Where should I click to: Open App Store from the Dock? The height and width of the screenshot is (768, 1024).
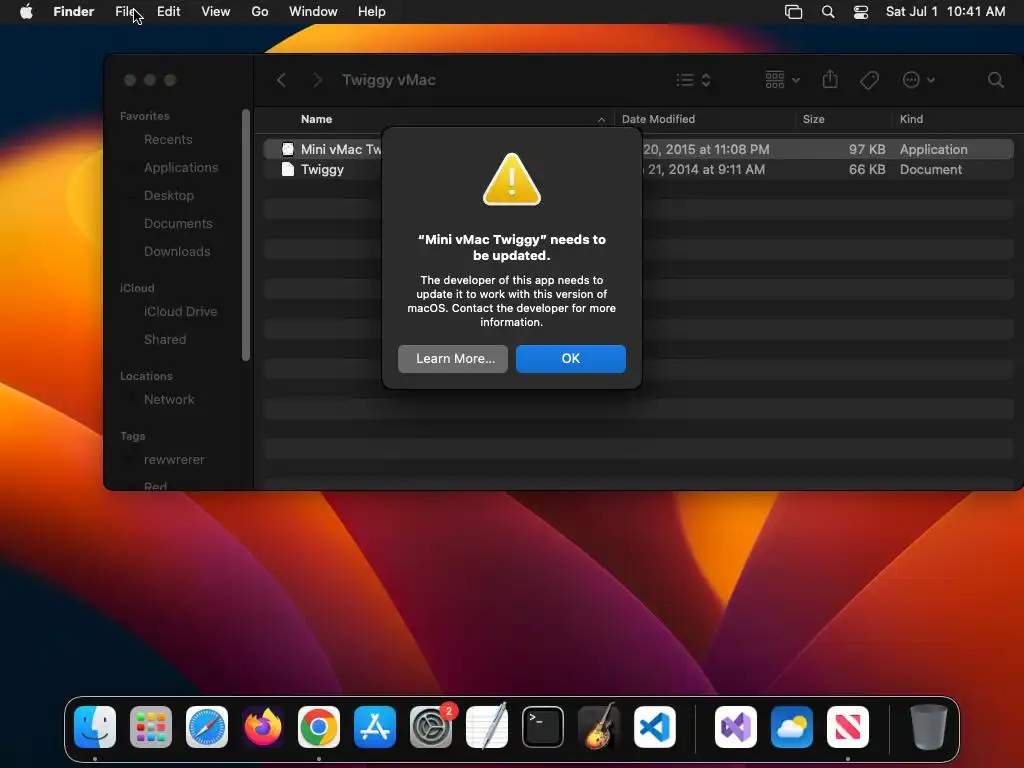(x=375, y=727)
